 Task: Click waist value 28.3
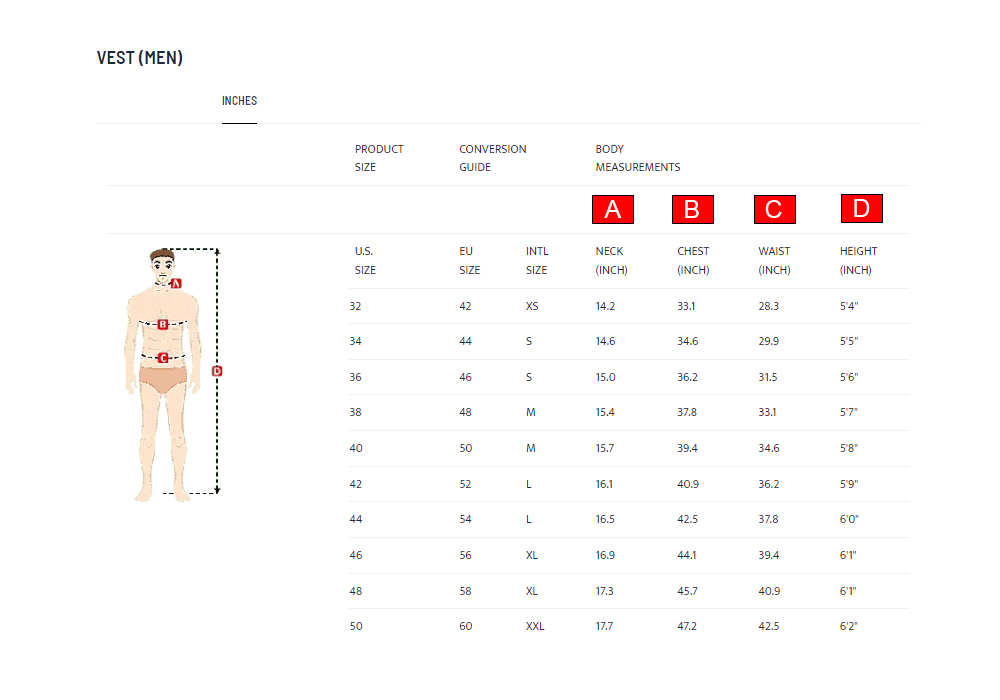pyautogui.click(x=768, y=306)
